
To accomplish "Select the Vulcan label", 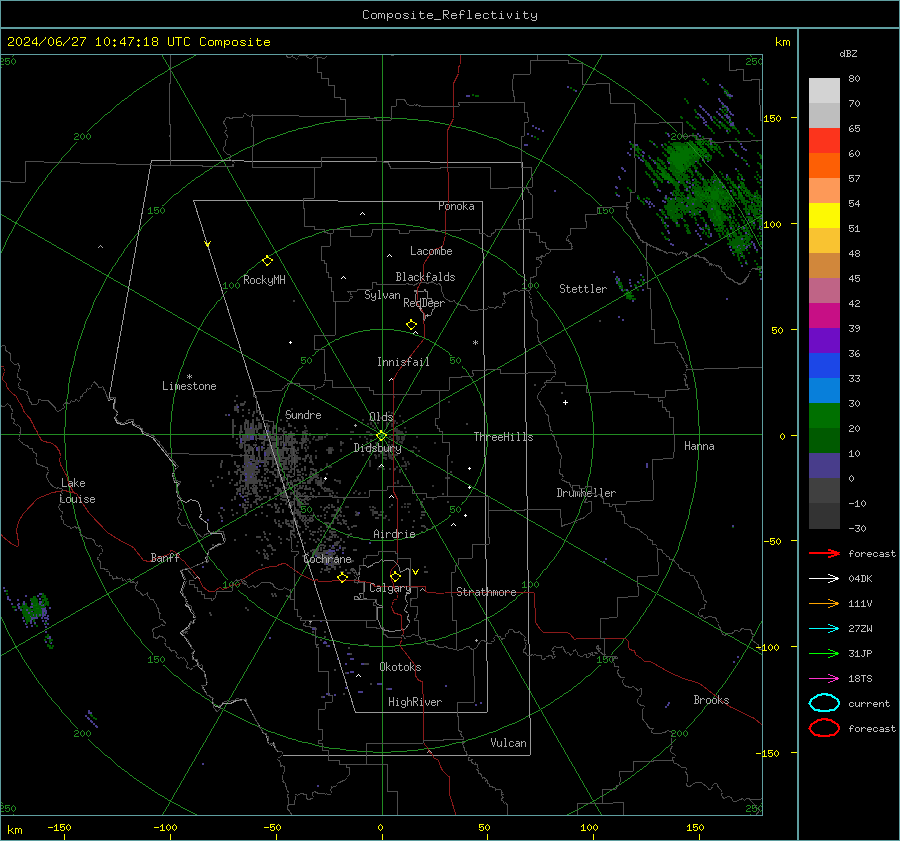I will pyautogui.click(x=508, y=743).
